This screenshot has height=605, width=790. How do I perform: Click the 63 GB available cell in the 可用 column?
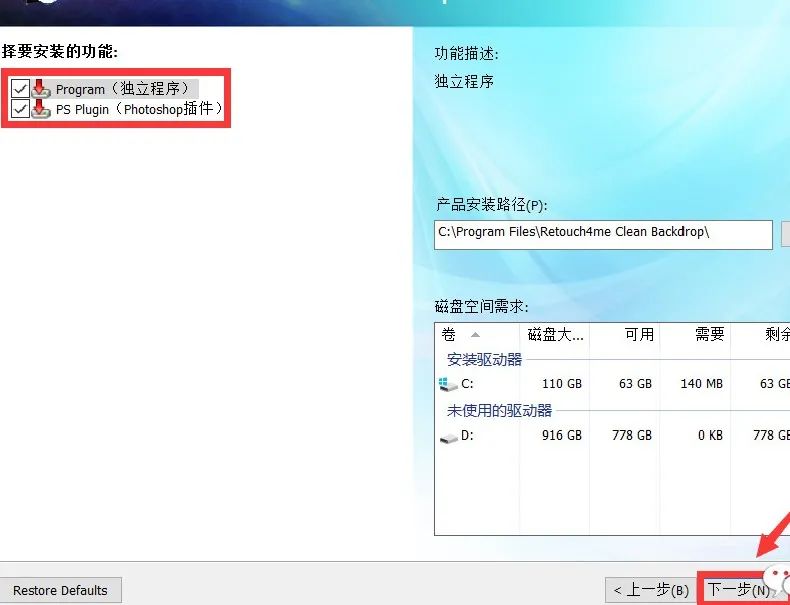tap(635, 384)
